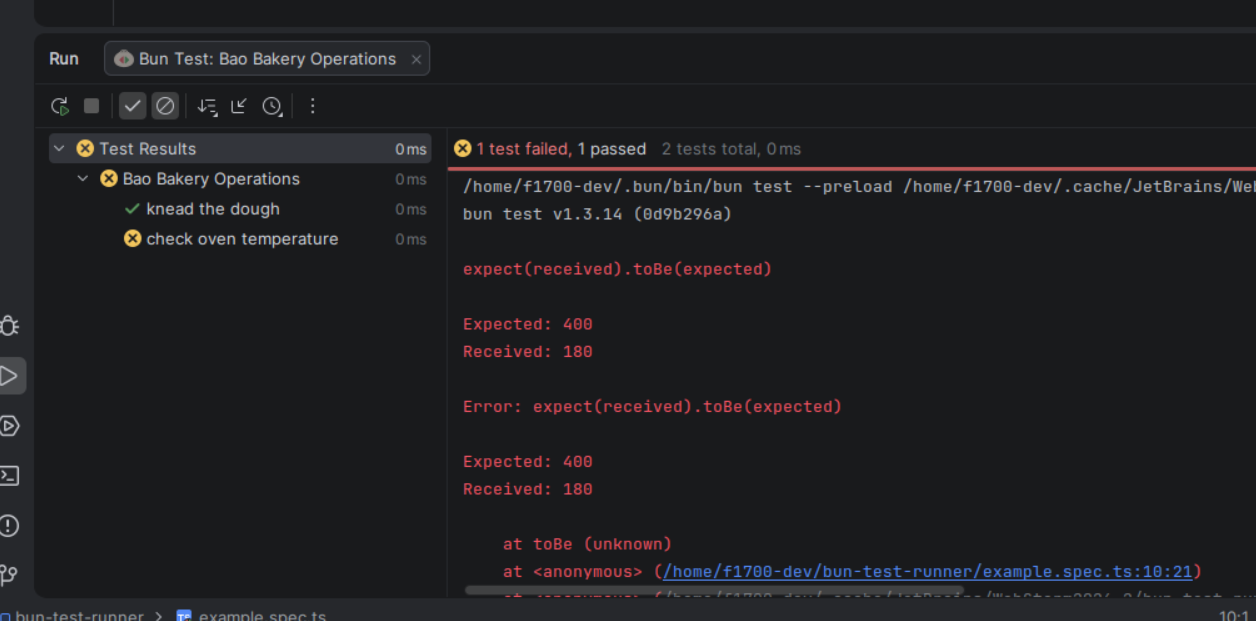Click the 1 test failed status text
Viewport: 1256px width, 621px height.
(524, 149)
